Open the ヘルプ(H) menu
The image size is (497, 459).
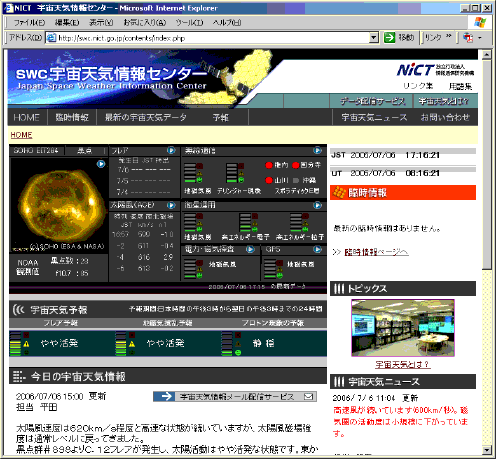(227, 23)
